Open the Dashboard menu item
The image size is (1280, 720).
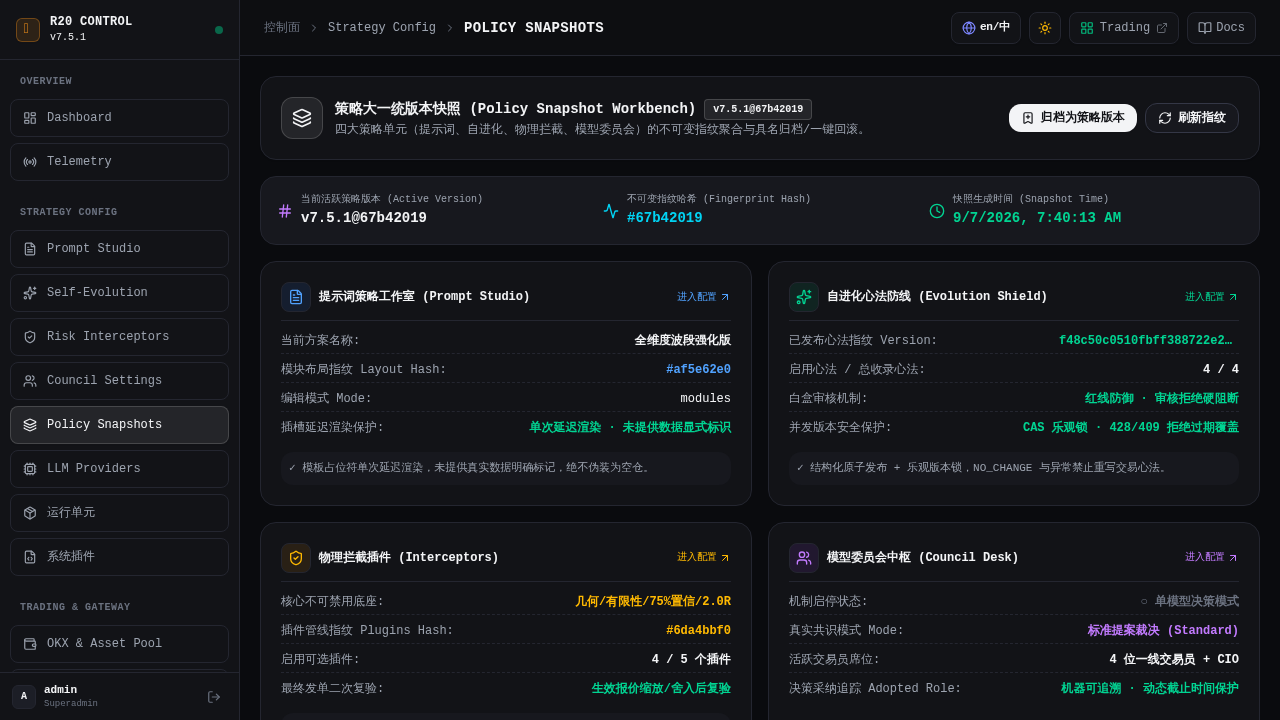[x=119, y=118]
